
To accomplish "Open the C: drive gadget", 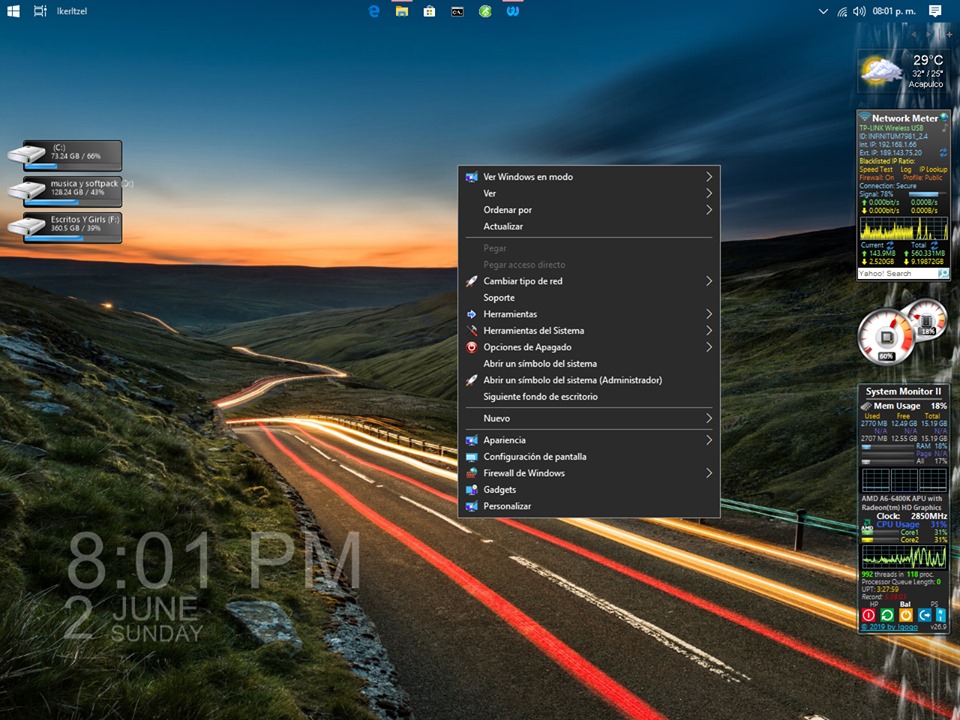I will coord(66,156).
